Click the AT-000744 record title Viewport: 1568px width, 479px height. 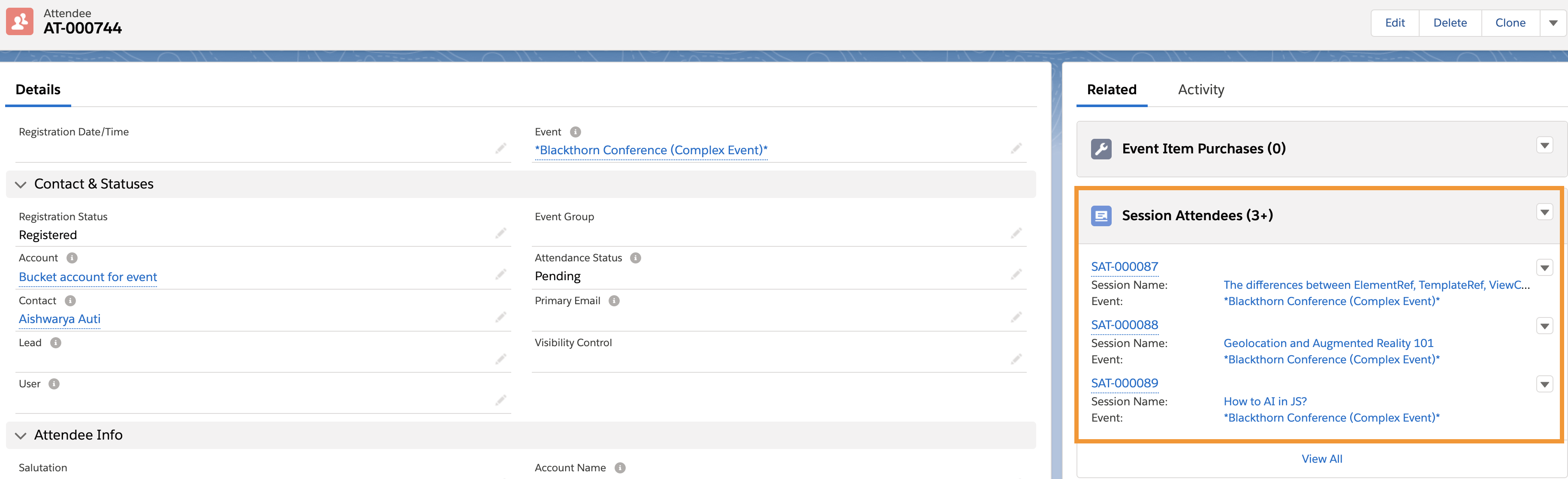coord(83,28)
